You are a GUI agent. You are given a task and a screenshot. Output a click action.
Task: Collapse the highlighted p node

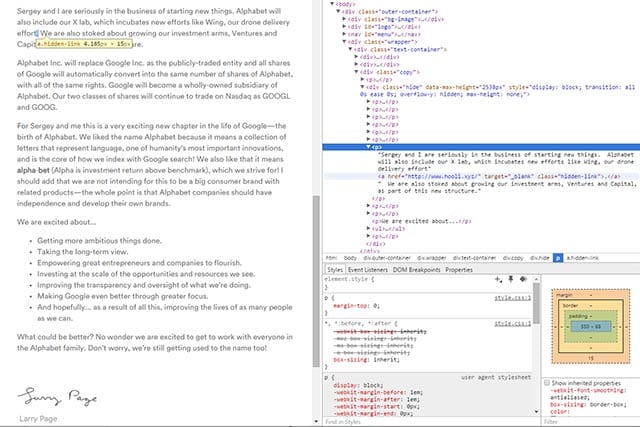tap(368, 147)
